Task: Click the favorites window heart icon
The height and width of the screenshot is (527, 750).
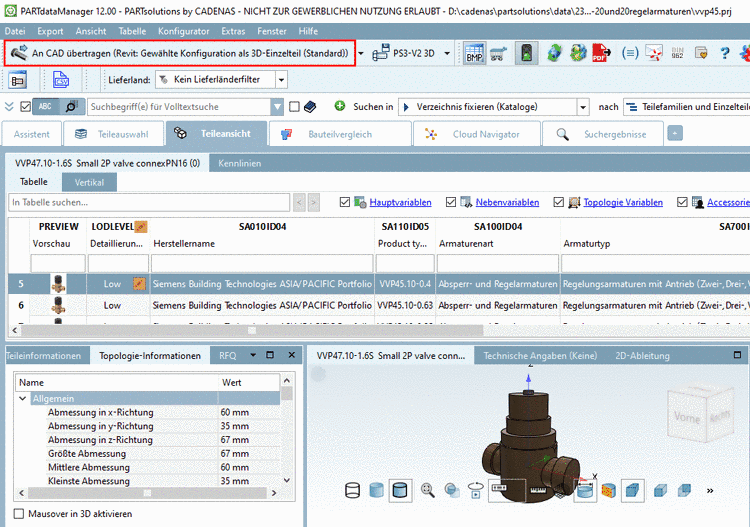Action: coord(701,53)
